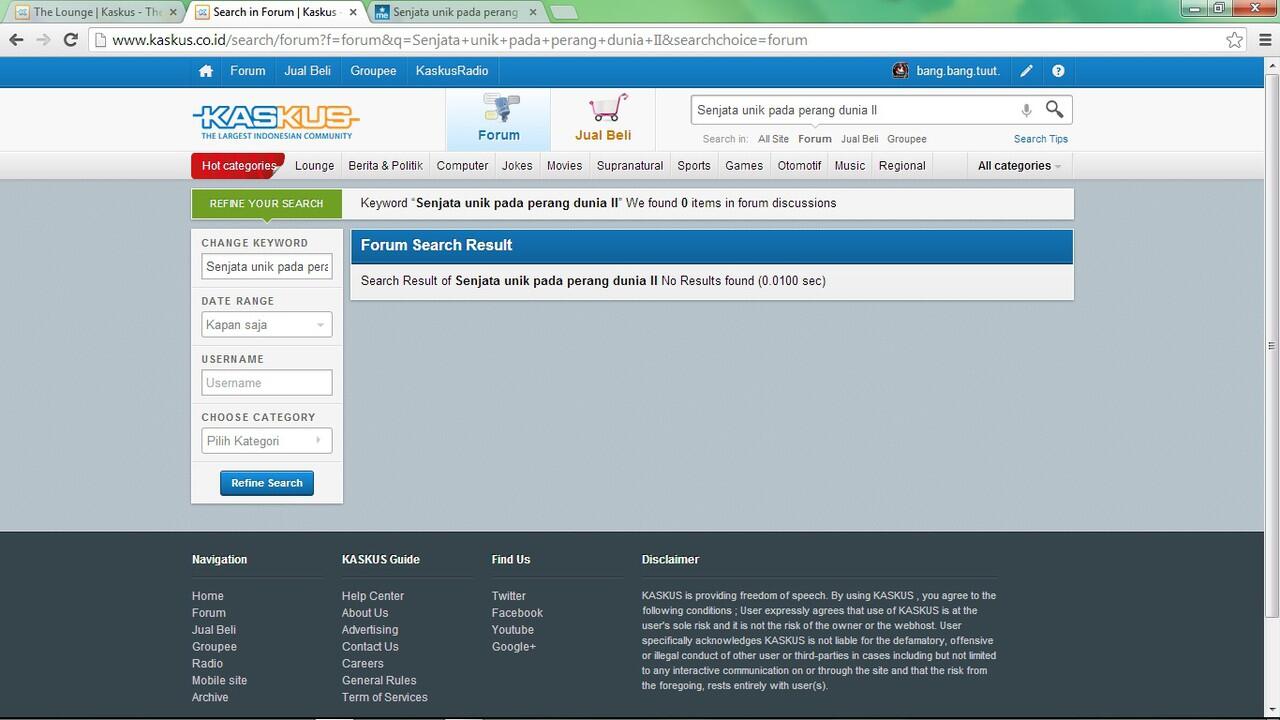Screen dimensions: 1280x720
Task: Select Jual Beli in the blue navbar
Action: [308, 71]
